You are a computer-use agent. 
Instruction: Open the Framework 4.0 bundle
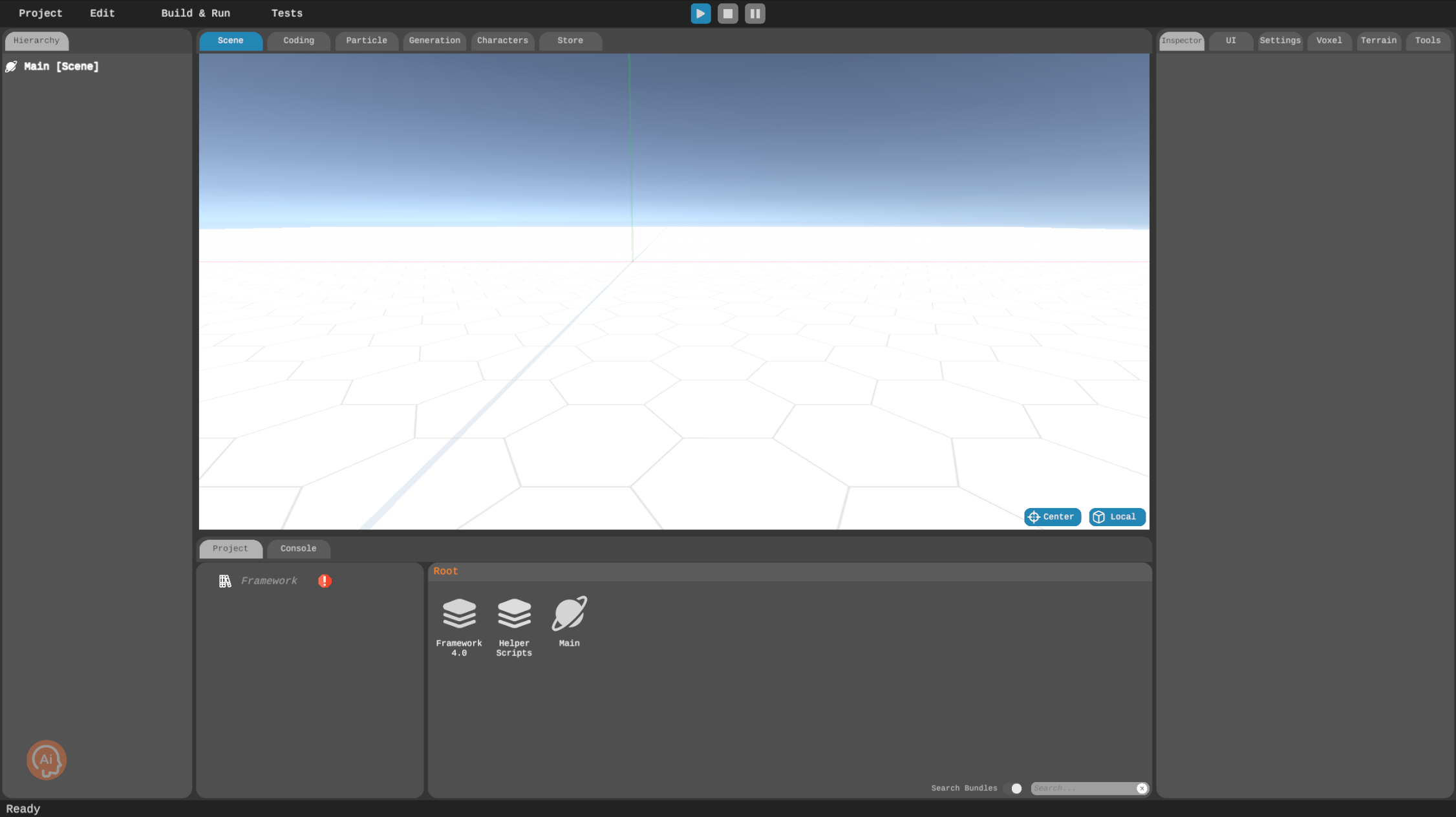(459, 613)
